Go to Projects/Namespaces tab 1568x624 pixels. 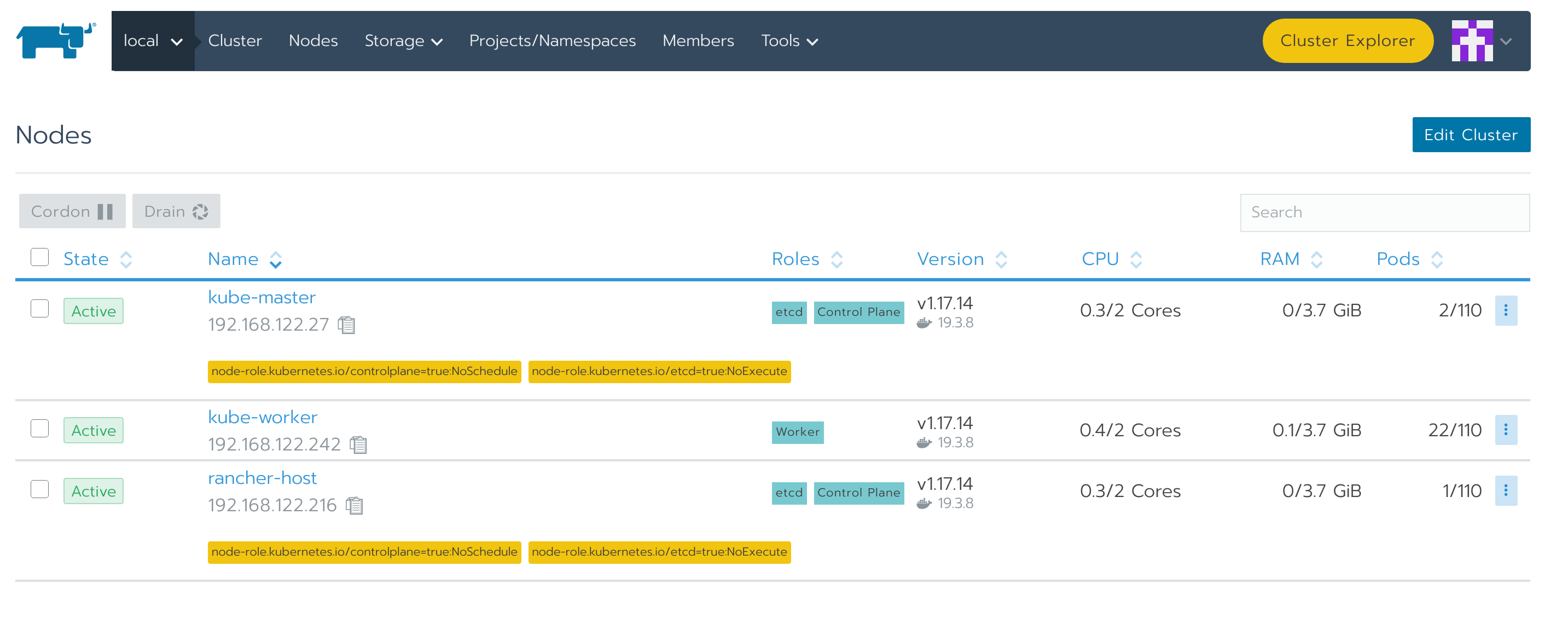click(552, 41)
